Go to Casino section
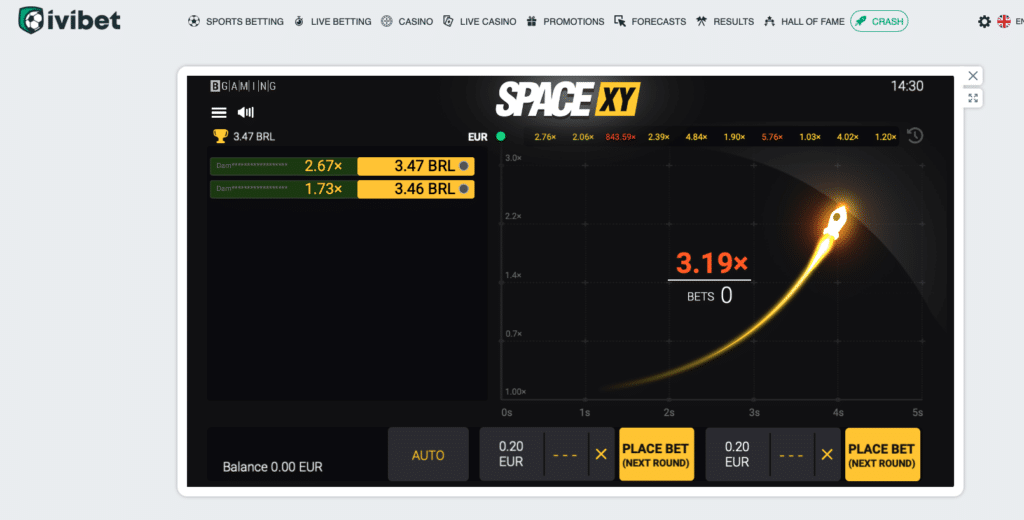The width and height of the screenshot is (1024, 520). click(x=407, y=22)
